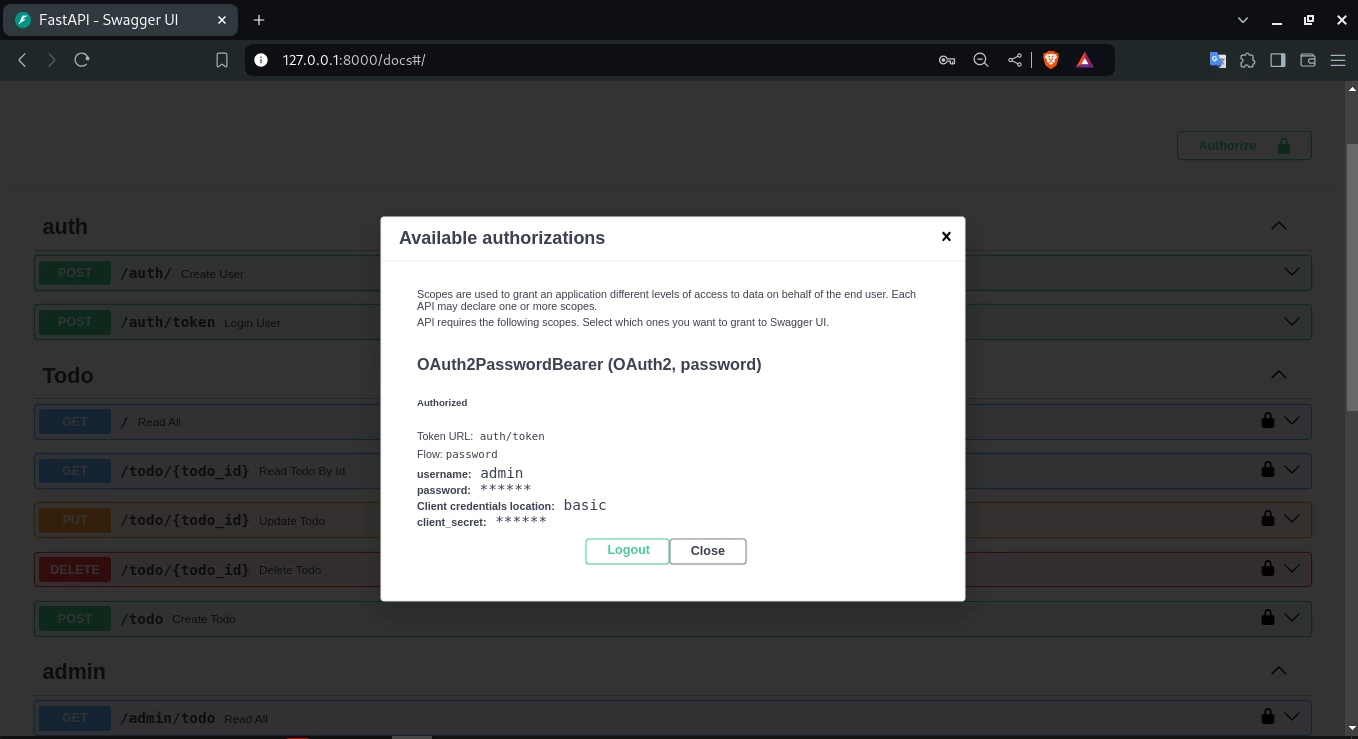Click the share icon in address bar

pos(1015,60)
